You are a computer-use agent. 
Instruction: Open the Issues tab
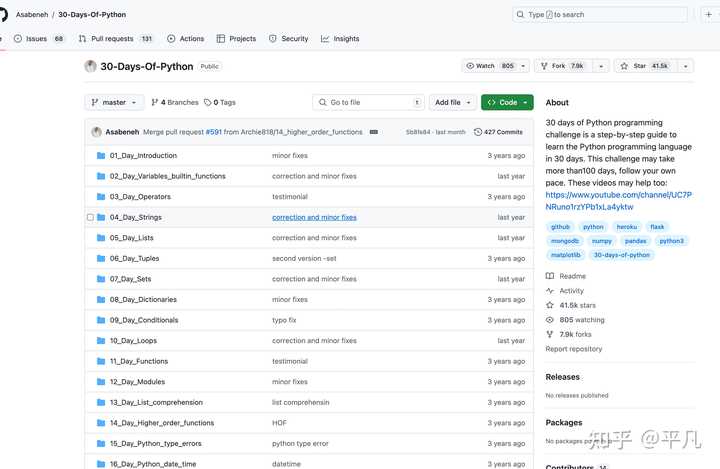(39, 39)
